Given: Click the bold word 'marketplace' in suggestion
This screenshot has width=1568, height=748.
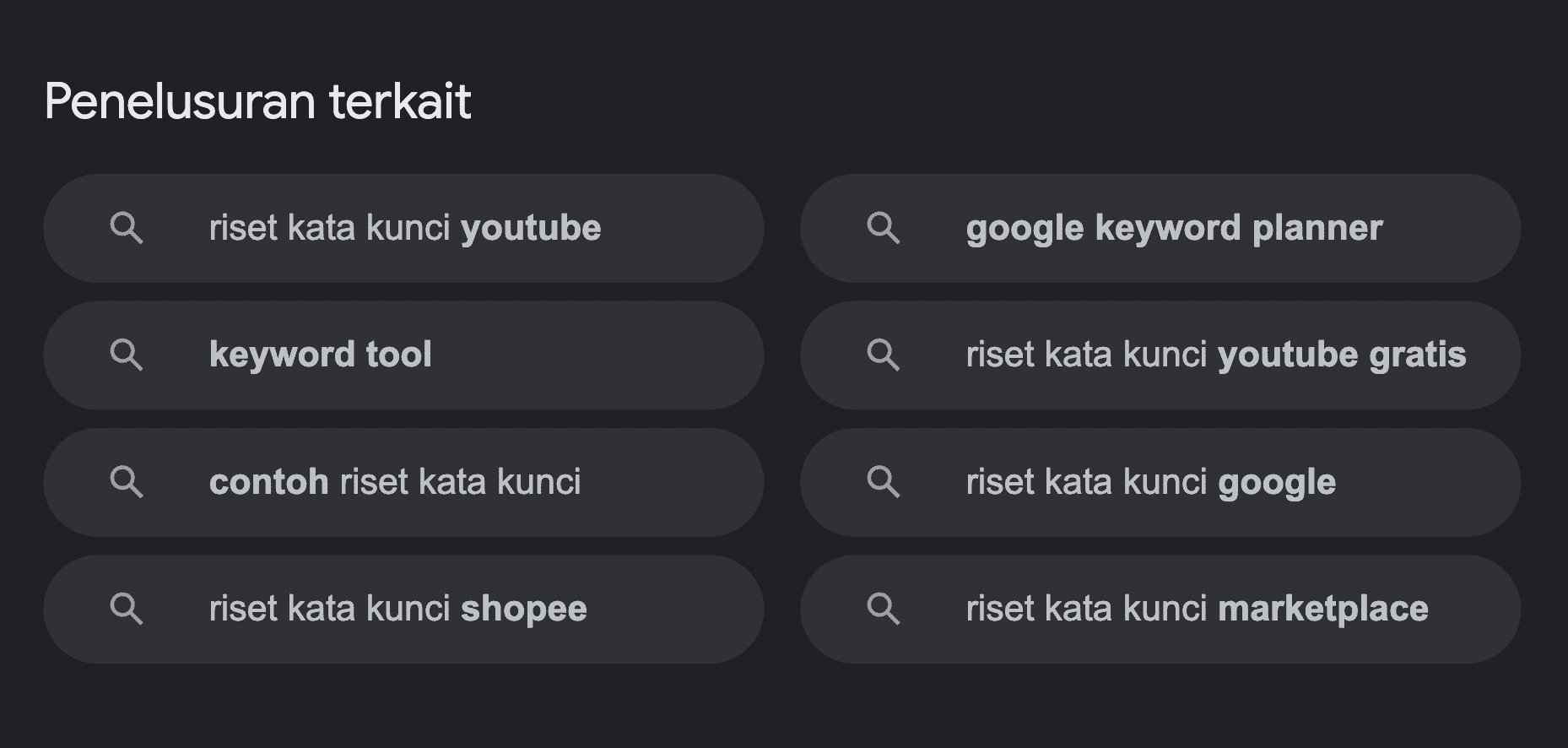Looking at the screenshot, I should (x=1322, y=609).
